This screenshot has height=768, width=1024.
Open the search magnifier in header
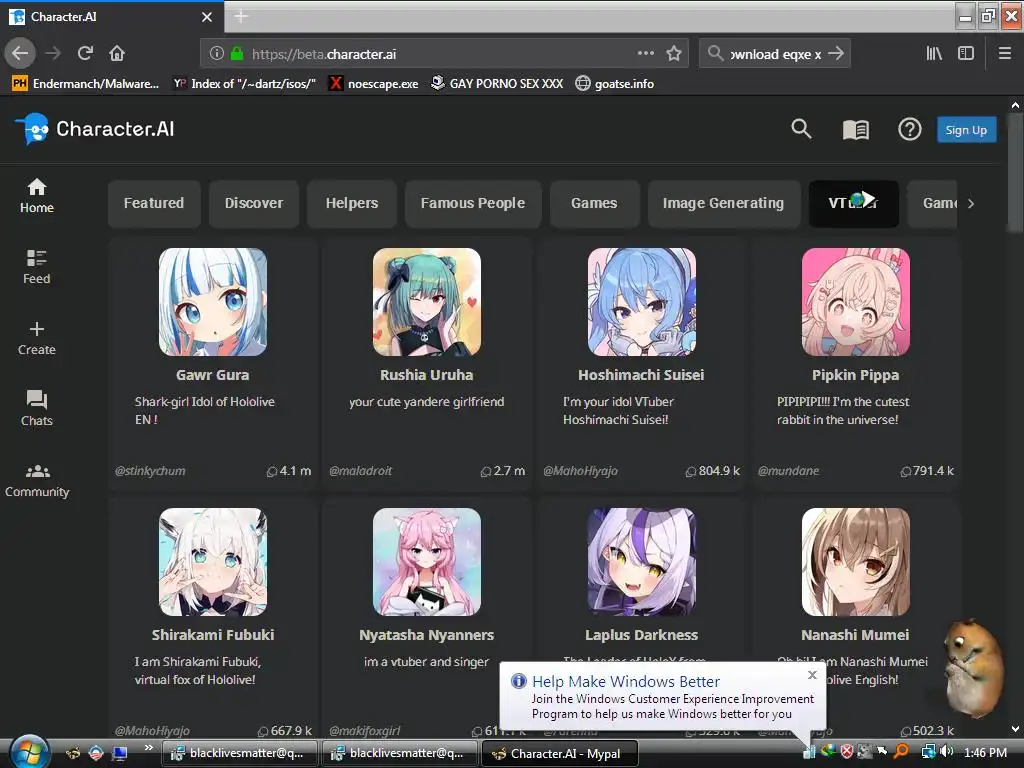(x=801, y=129)
